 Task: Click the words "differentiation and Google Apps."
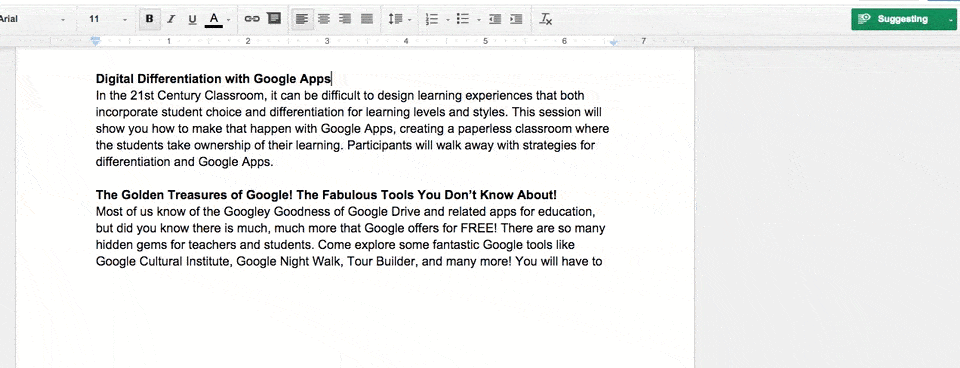point(184,162)
